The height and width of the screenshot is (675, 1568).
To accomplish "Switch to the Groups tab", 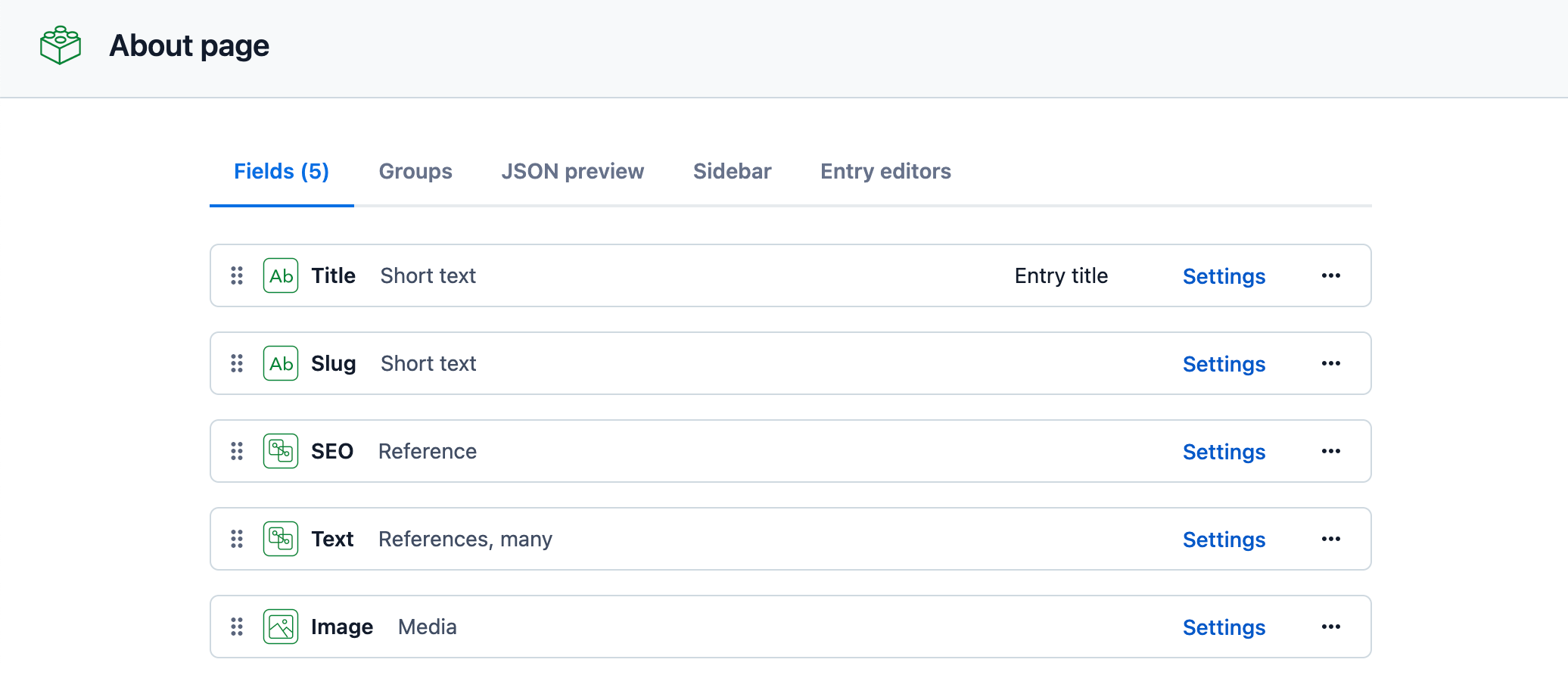I will coord(415,171).
